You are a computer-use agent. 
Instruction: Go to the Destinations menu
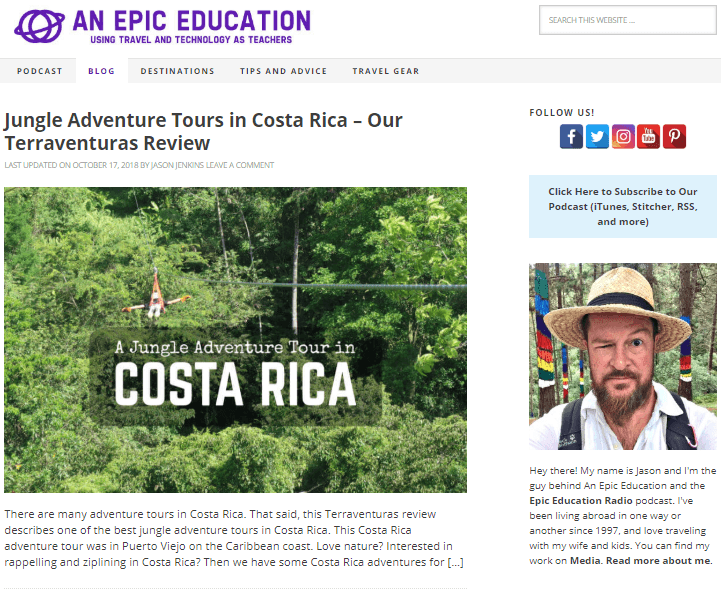(177, 71)
